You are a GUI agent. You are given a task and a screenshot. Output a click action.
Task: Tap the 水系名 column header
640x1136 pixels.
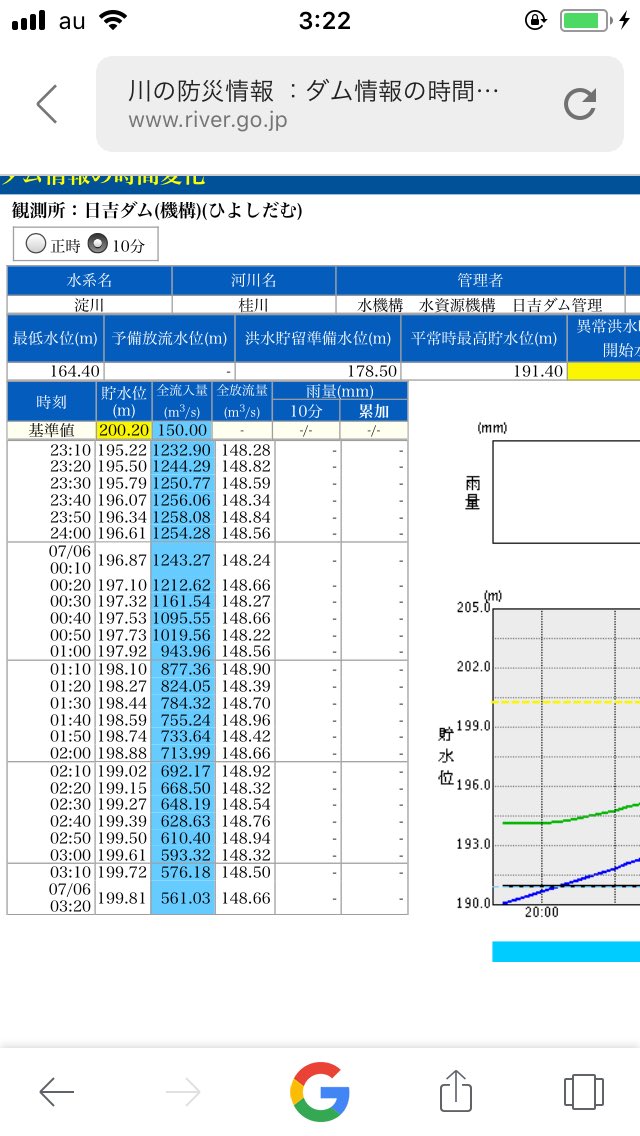pos(89,280)
